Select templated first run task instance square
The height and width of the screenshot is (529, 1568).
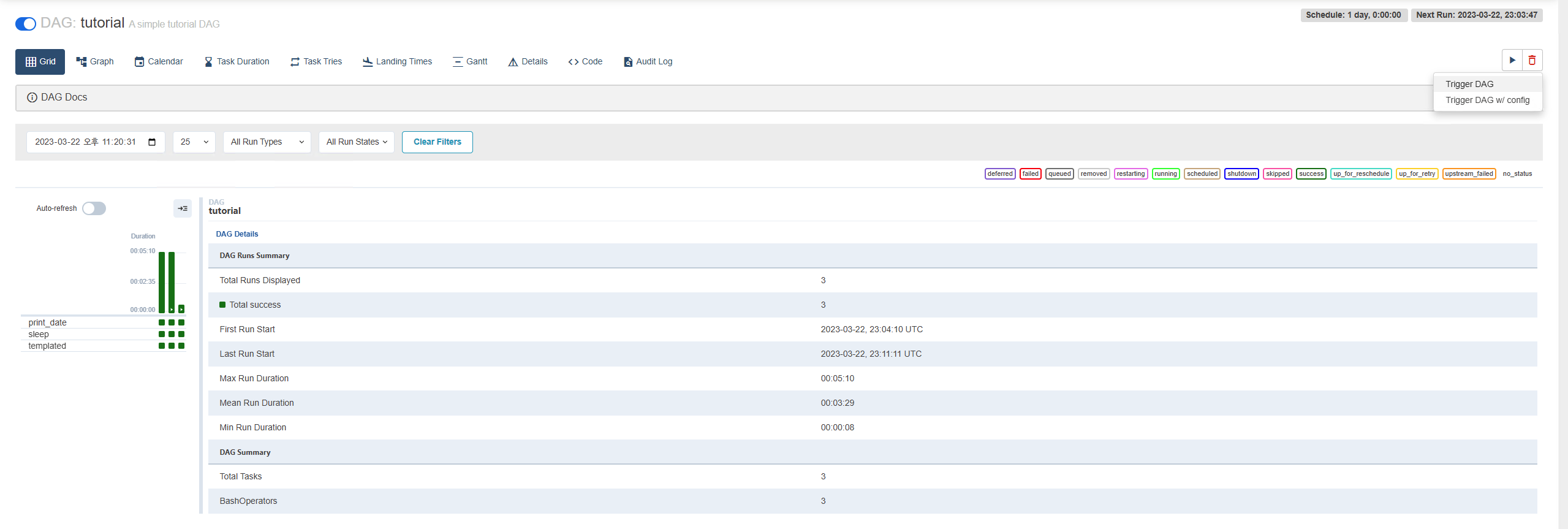[162, 346]
